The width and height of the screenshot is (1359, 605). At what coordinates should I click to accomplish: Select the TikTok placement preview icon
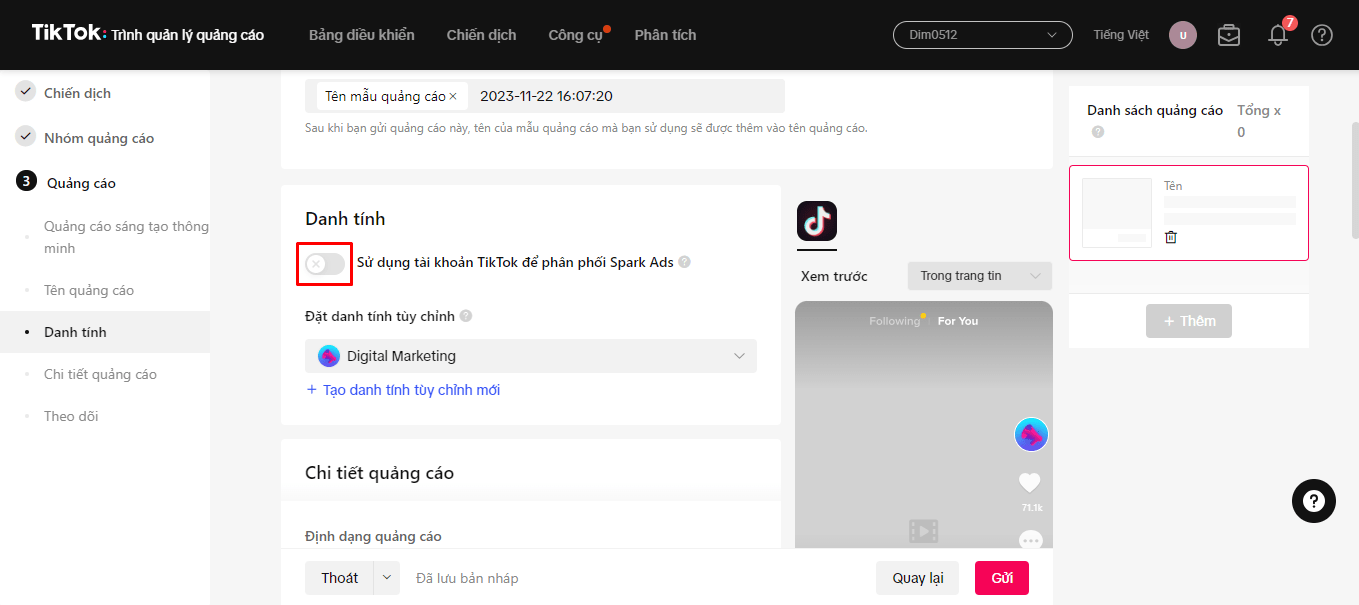(x=817, y=221)
